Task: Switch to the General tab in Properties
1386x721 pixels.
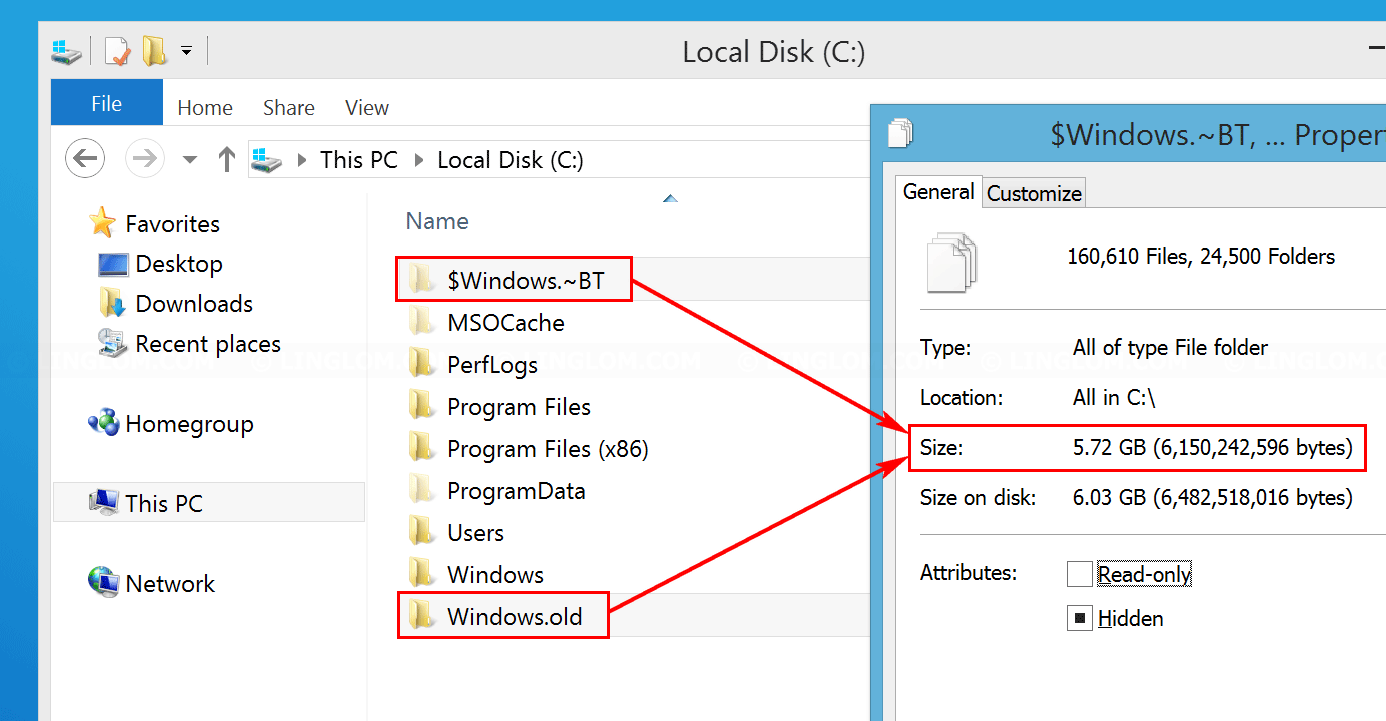Action: coord(938,191)
